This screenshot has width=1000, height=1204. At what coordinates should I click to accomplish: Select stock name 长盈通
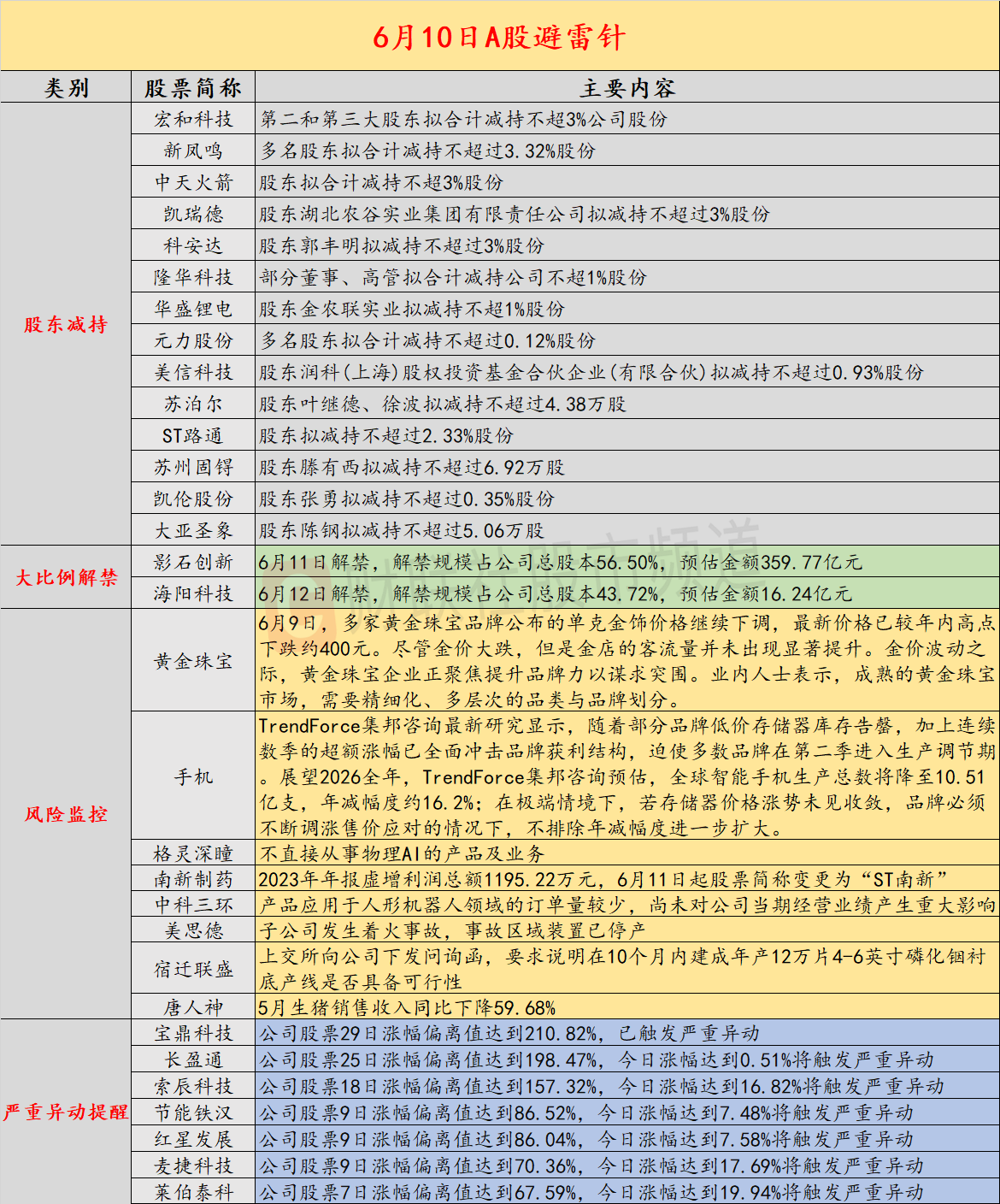pyautogui.click(x=193, y=1060)
